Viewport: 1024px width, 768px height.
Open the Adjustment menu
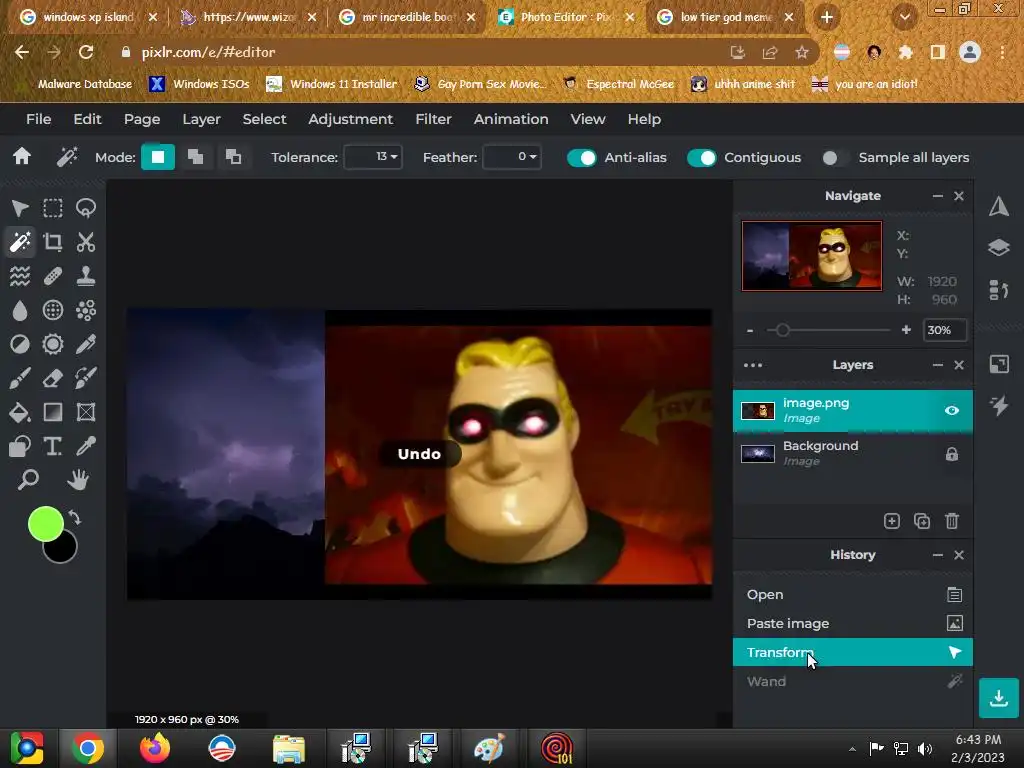click(x=351, y=120)
